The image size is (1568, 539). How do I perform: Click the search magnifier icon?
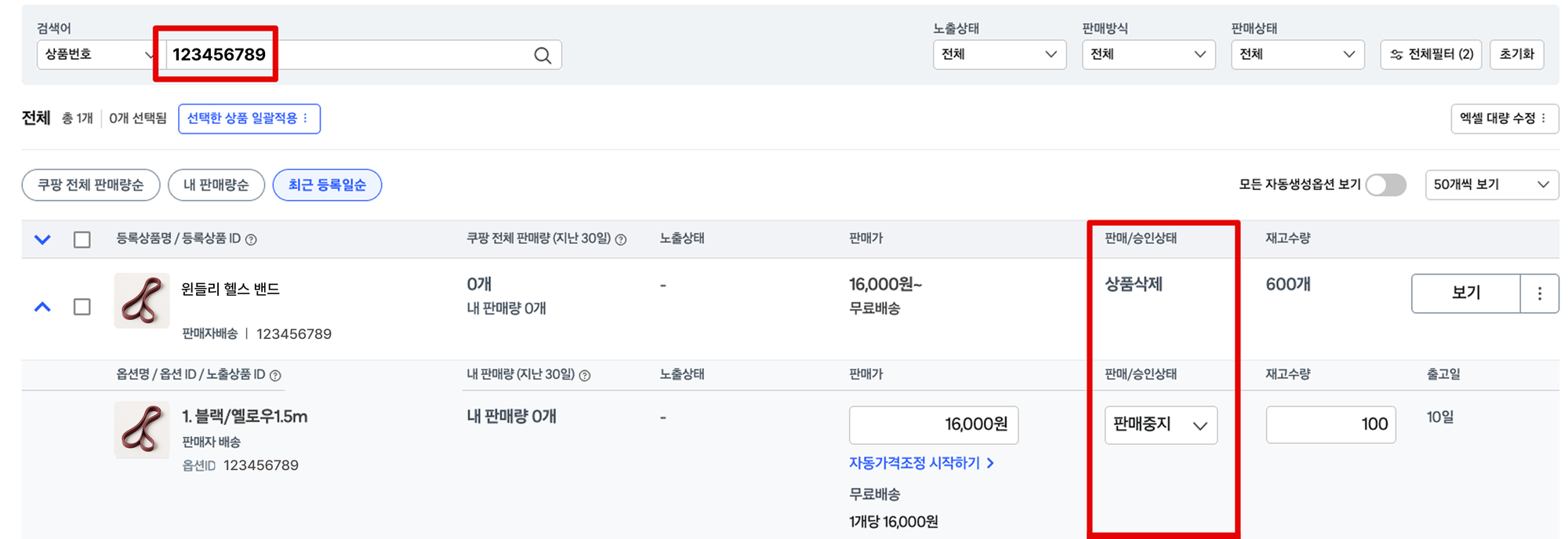point(541,54)
